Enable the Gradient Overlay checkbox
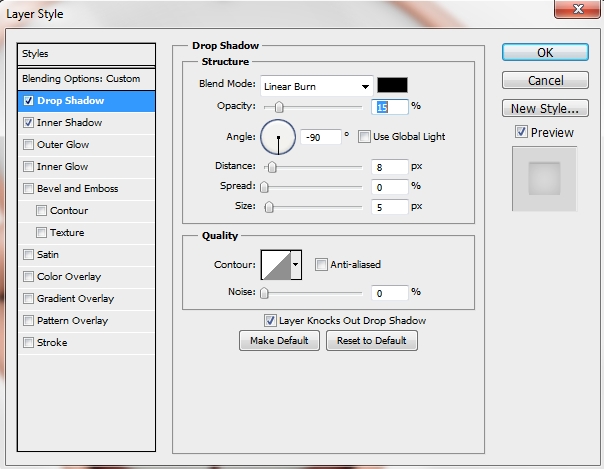The width and height of the screenshot is (604, 469). 29,298
